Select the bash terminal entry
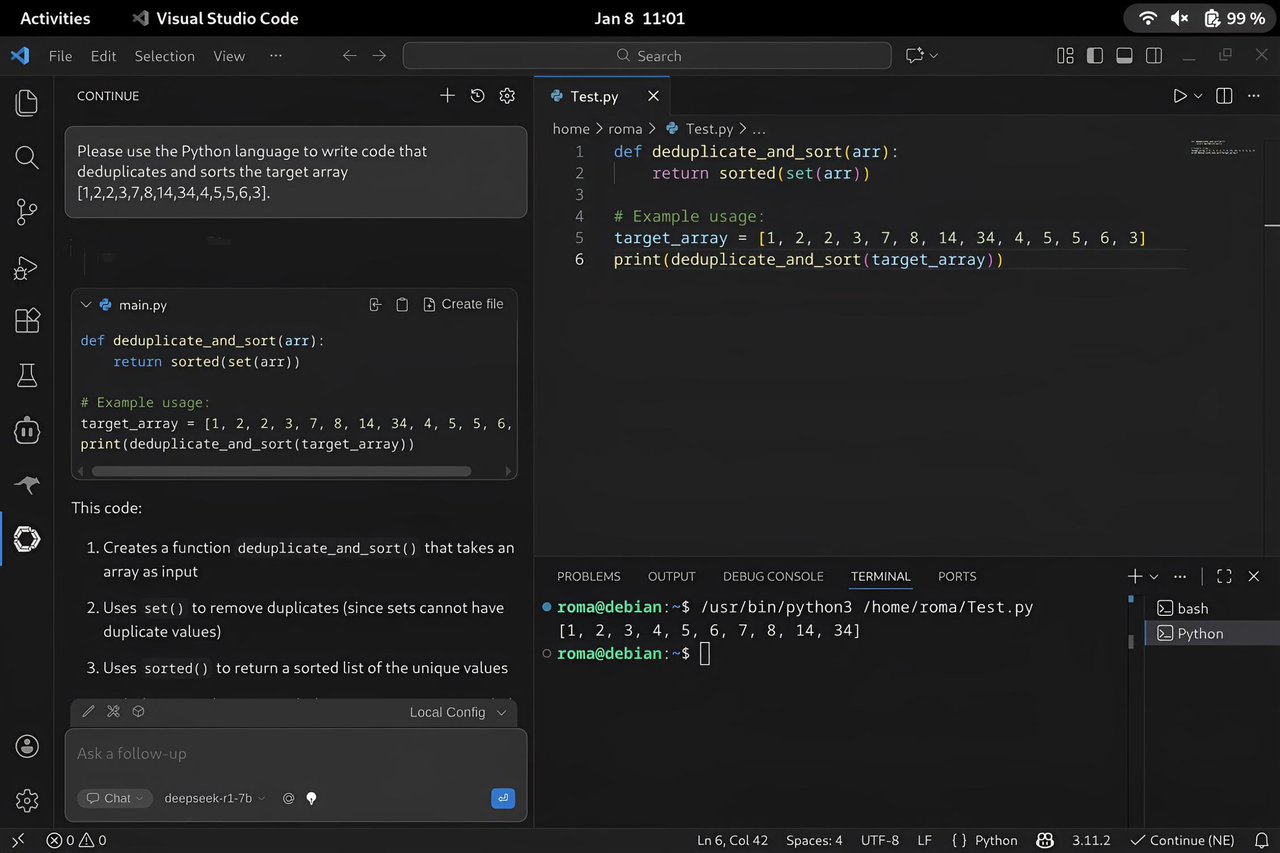1280x853 pixels. (1212, 608)
